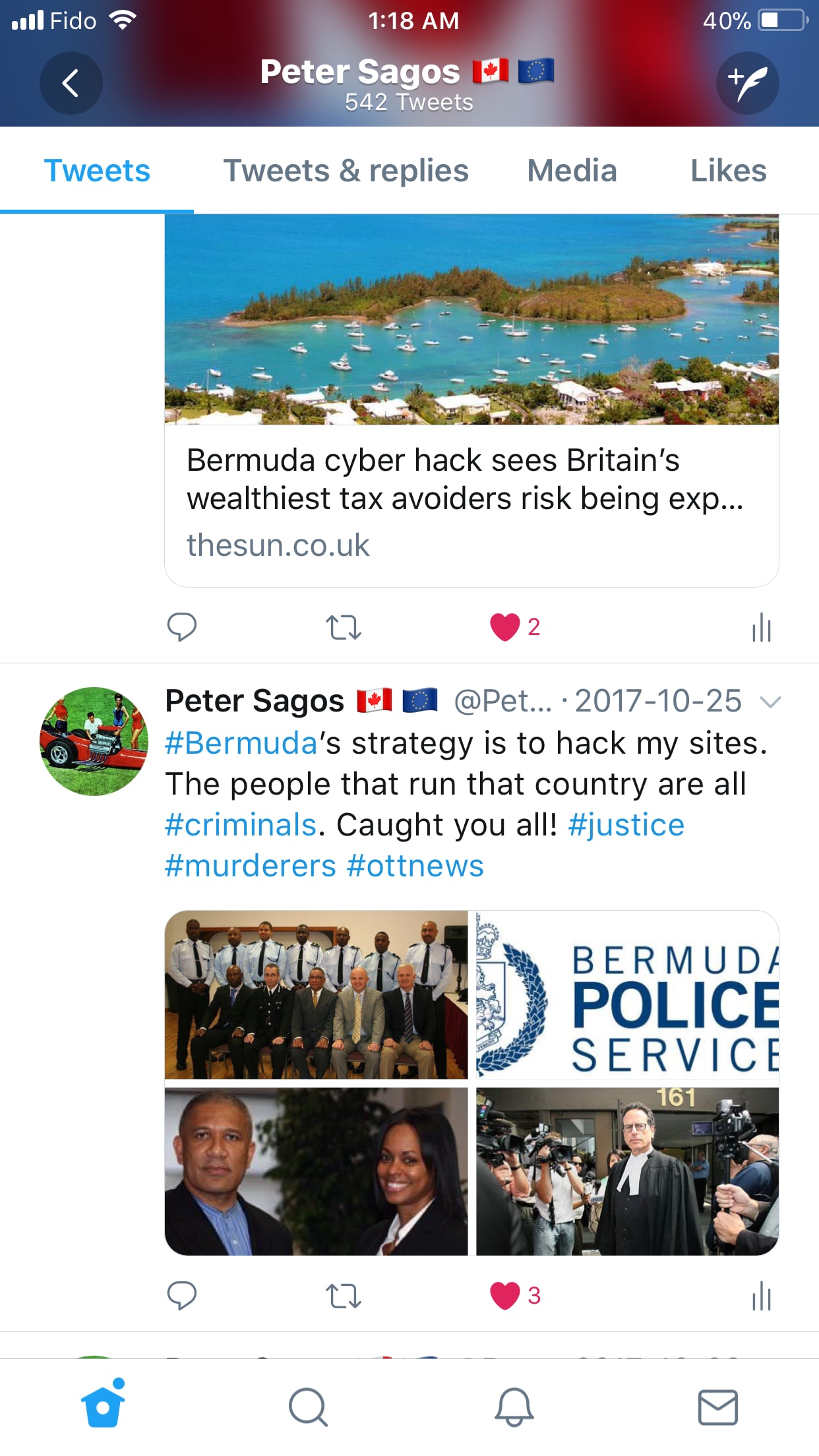This screenshot has width=819, height=1456.
Task: Open the notifications bell
Action: (x=514, y=1407)
